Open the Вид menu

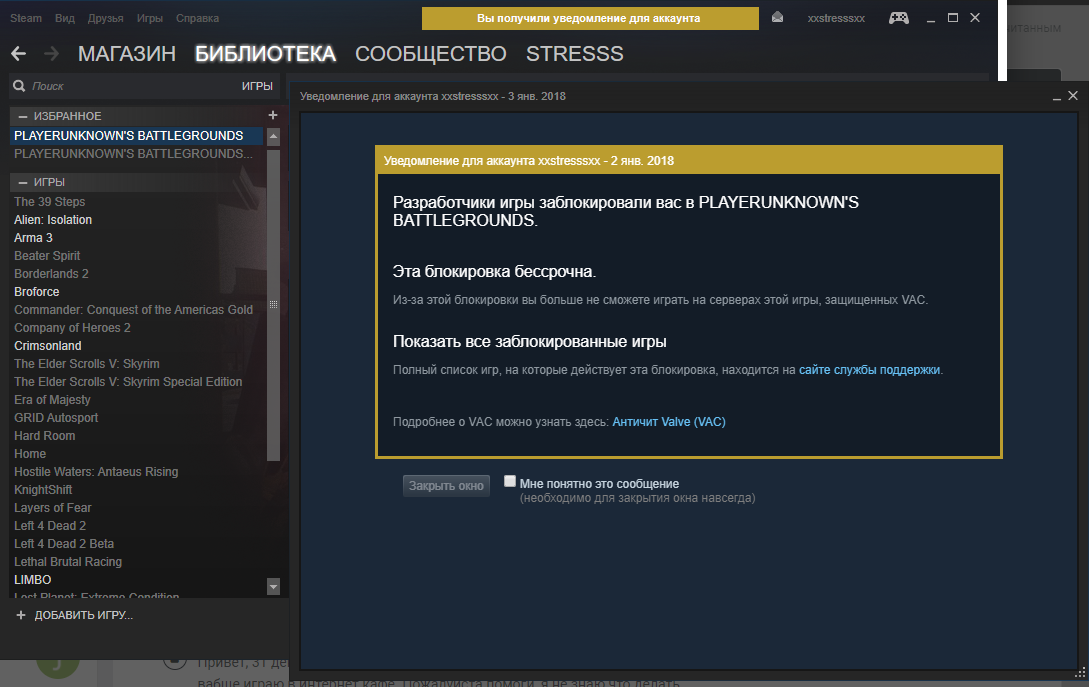click(x=65, y=18)
